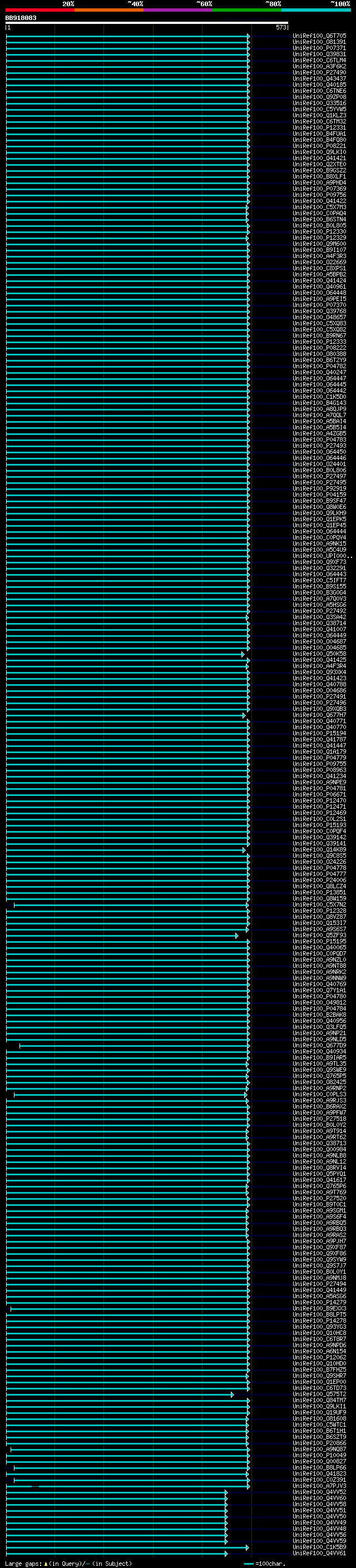Select the UniRef100_B9GSZ2 hit label
Screen dimensions: 356x1568
[x=319, y=170]
